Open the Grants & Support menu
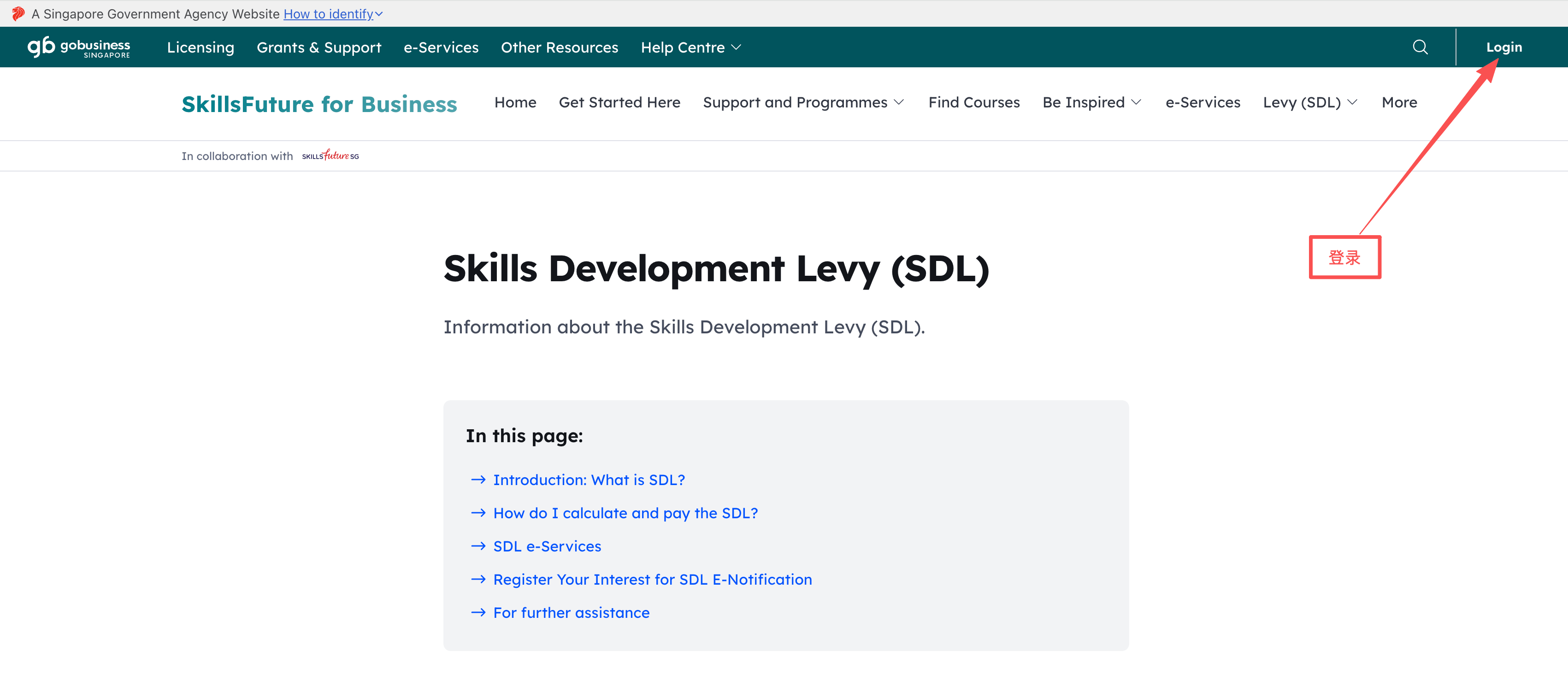The width and height of the screenshot is (1568, 699). point(319,47)
